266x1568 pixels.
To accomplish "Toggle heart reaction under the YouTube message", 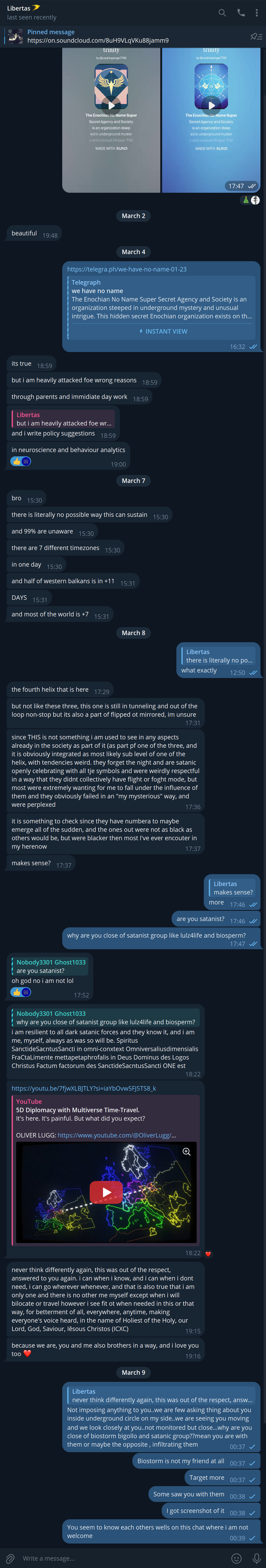I will pyautogui.click(x=208, y=1236).
